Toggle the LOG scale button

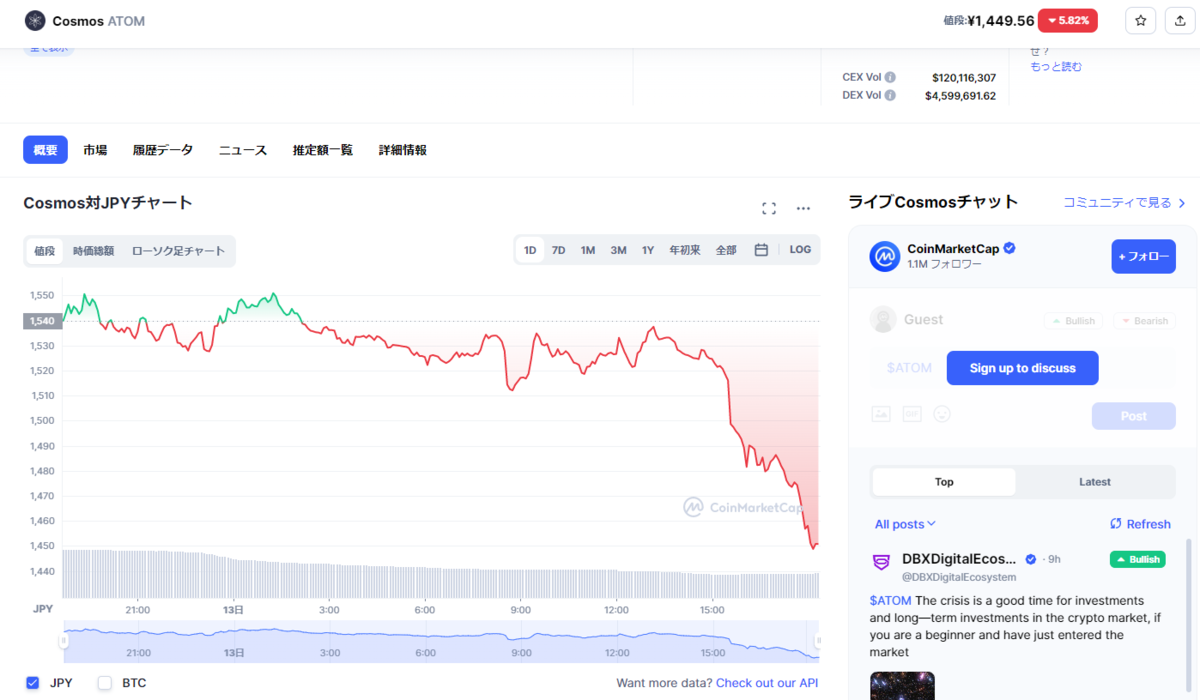(800, 250)
